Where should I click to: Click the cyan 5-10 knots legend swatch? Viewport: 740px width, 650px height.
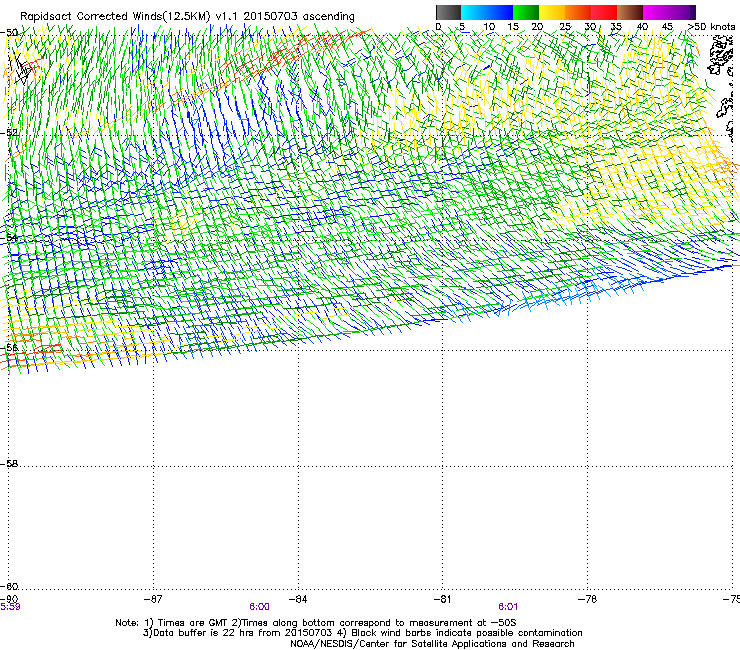[x=474, y=12]
